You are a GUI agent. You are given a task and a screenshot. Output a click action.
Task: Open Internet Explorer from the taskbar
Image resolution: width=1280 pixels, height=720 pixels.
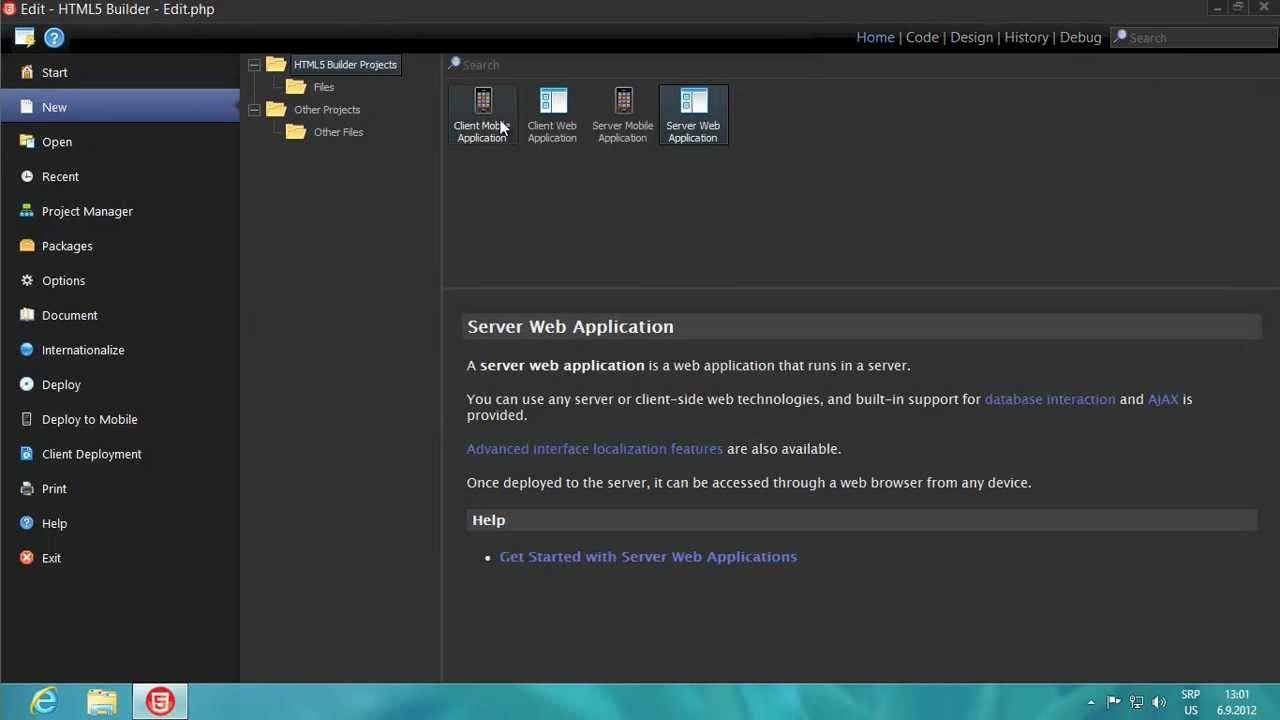(44, 702)
